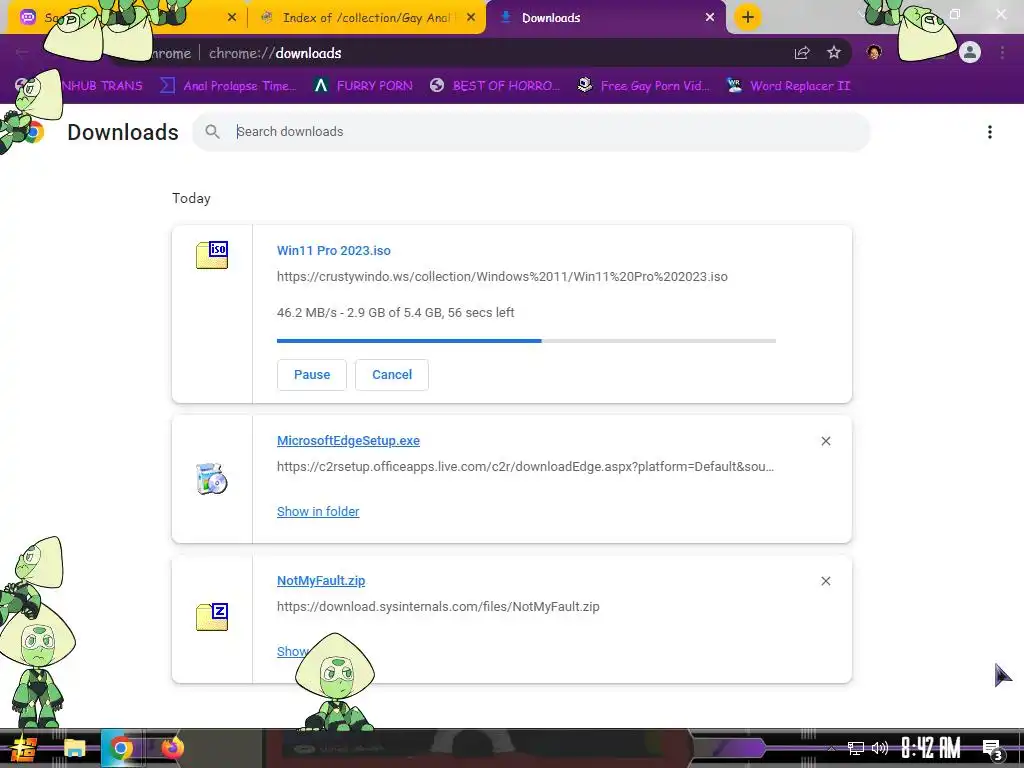Open the NotMyFault.zip file link
This screenshot has width=1024, height=768.
pyautogui.click(x=321, y=581)
